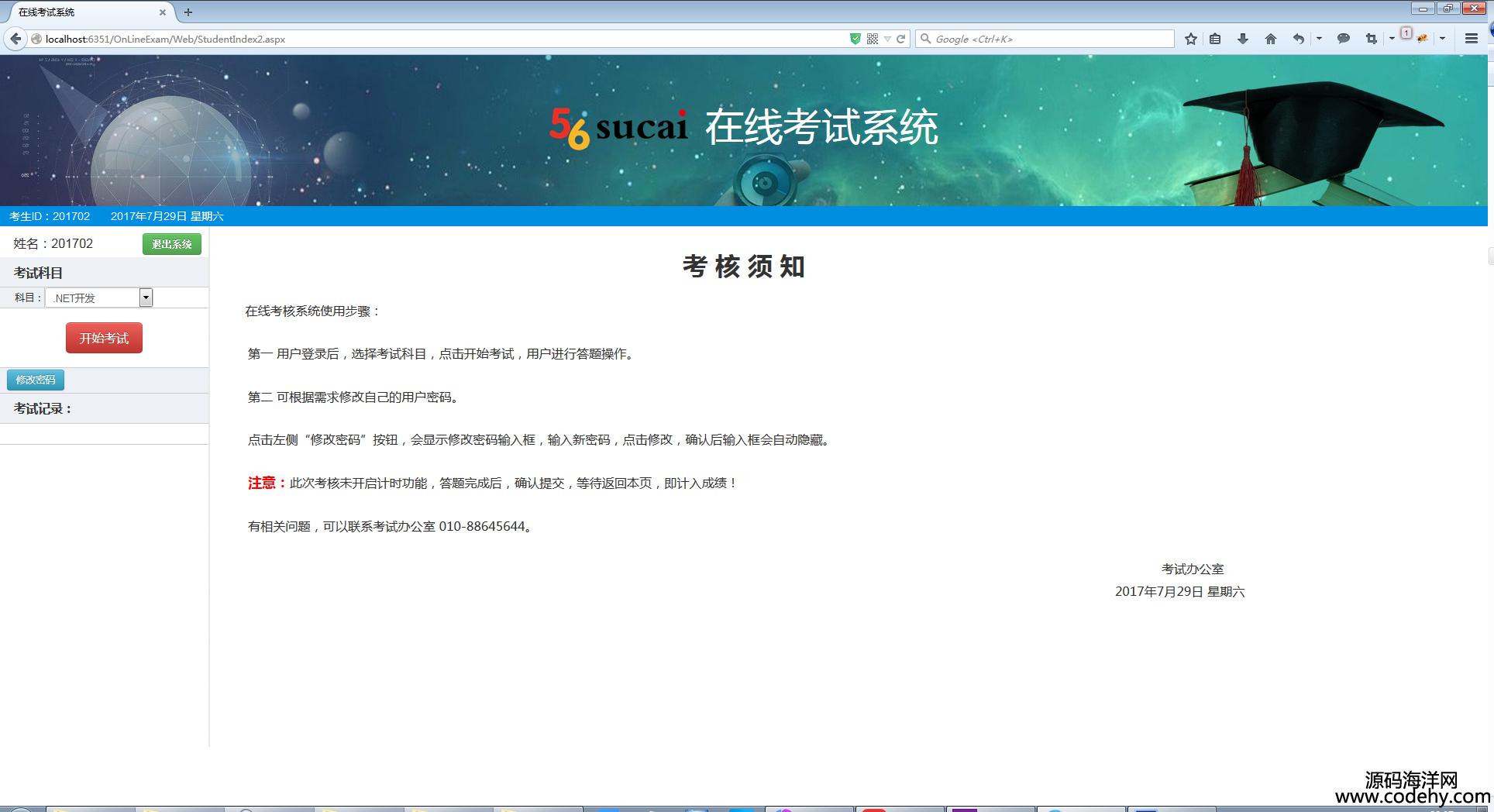This screenshot has height=812, width=1494.
Task: Click the 考试办公室 signature text
Action: coord(1193,569)
